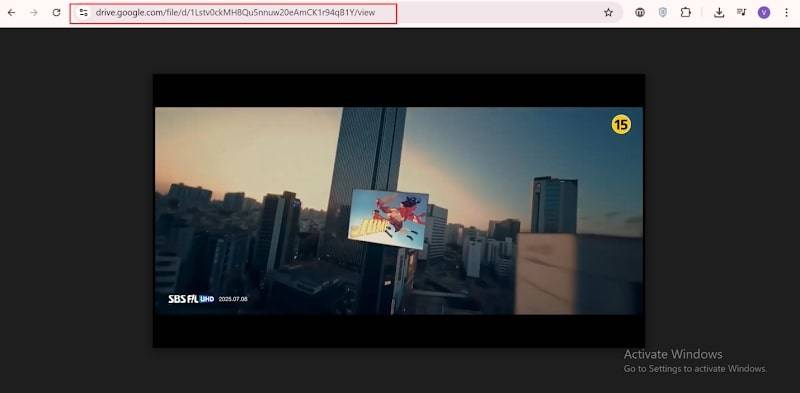Bookmark this page with the star icon
The width and height of the screenshot is (800, 393).
pyautogui.click(x=608, y=13)
